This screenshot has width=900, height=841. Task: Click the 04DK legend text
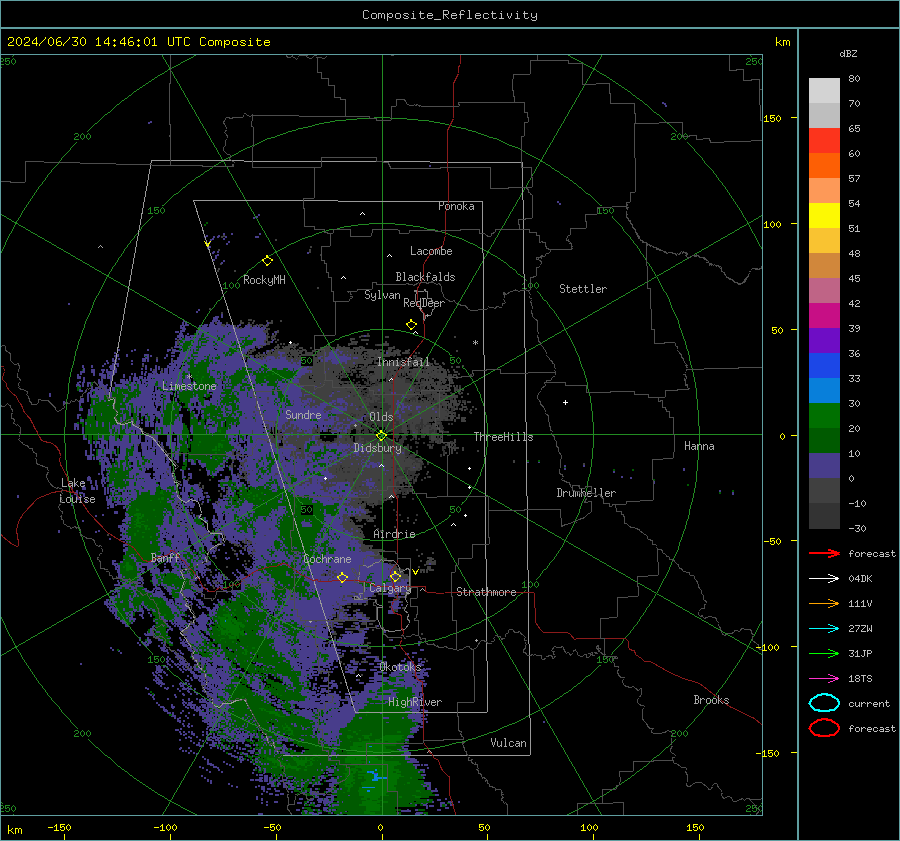(x=860, y=579)
